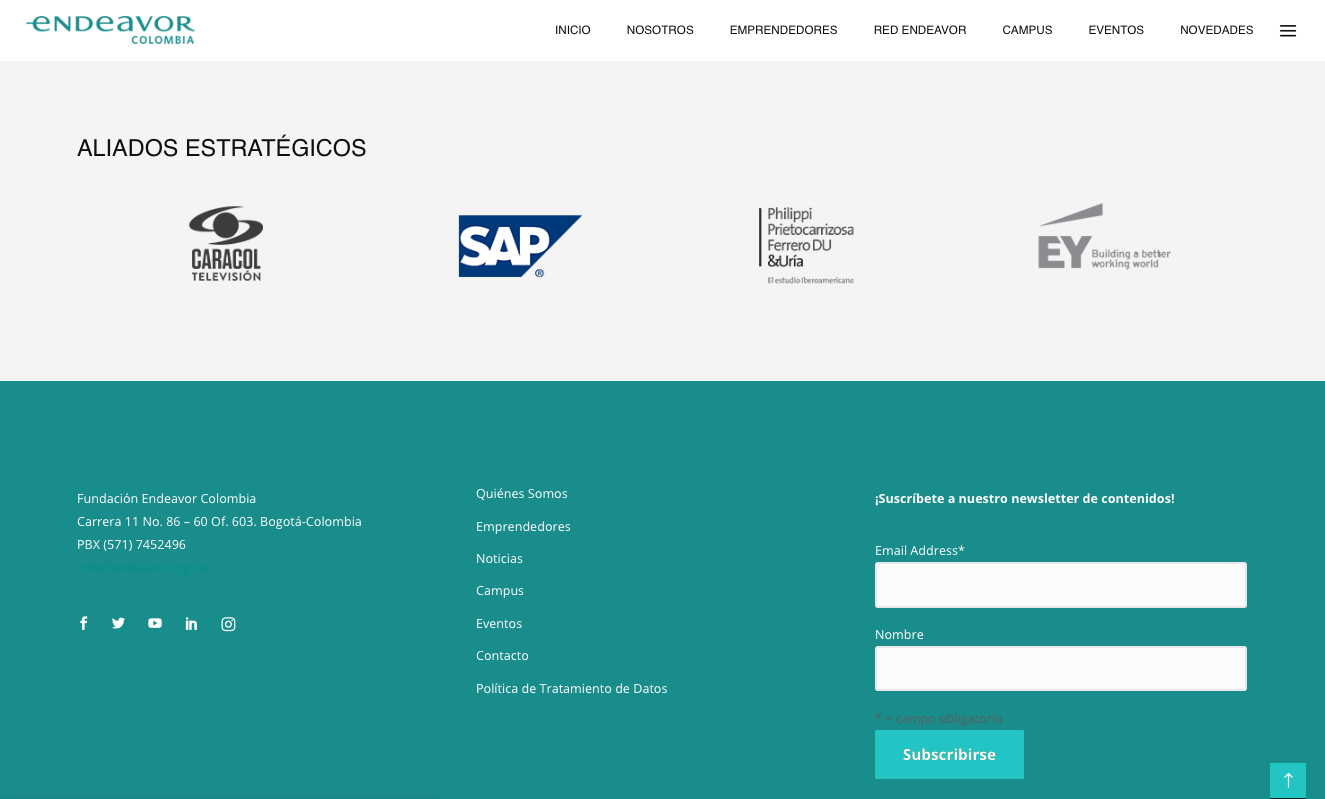Open the Twitter social icon
Viewport: 1325px width, 799px height.
[x=119, y=623]
